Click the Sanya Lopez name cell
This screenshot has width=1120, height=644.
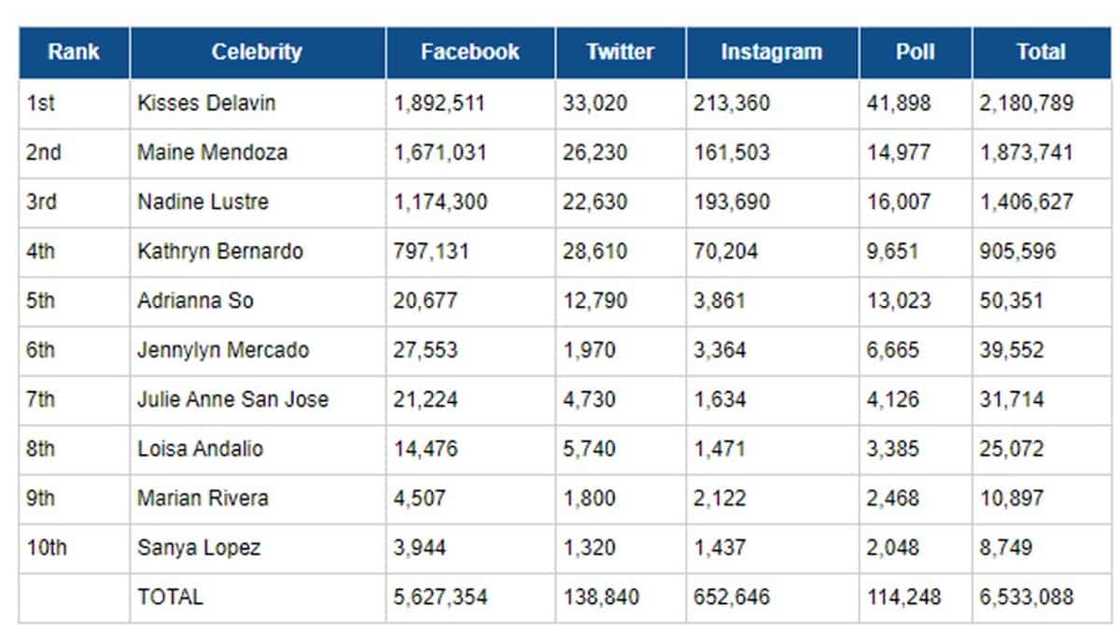coord(199,548)
